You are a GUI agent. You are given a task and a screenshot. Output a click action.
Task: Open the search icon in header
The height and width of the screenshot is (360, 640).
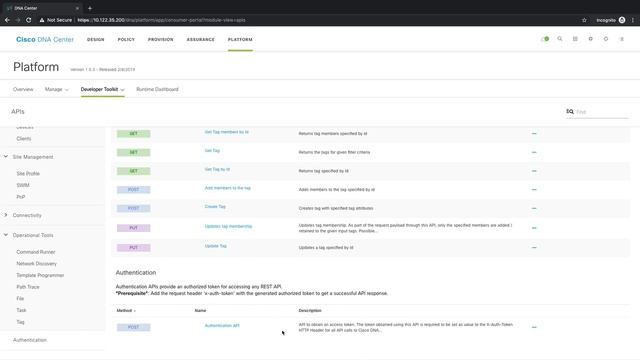pos(560,39)
